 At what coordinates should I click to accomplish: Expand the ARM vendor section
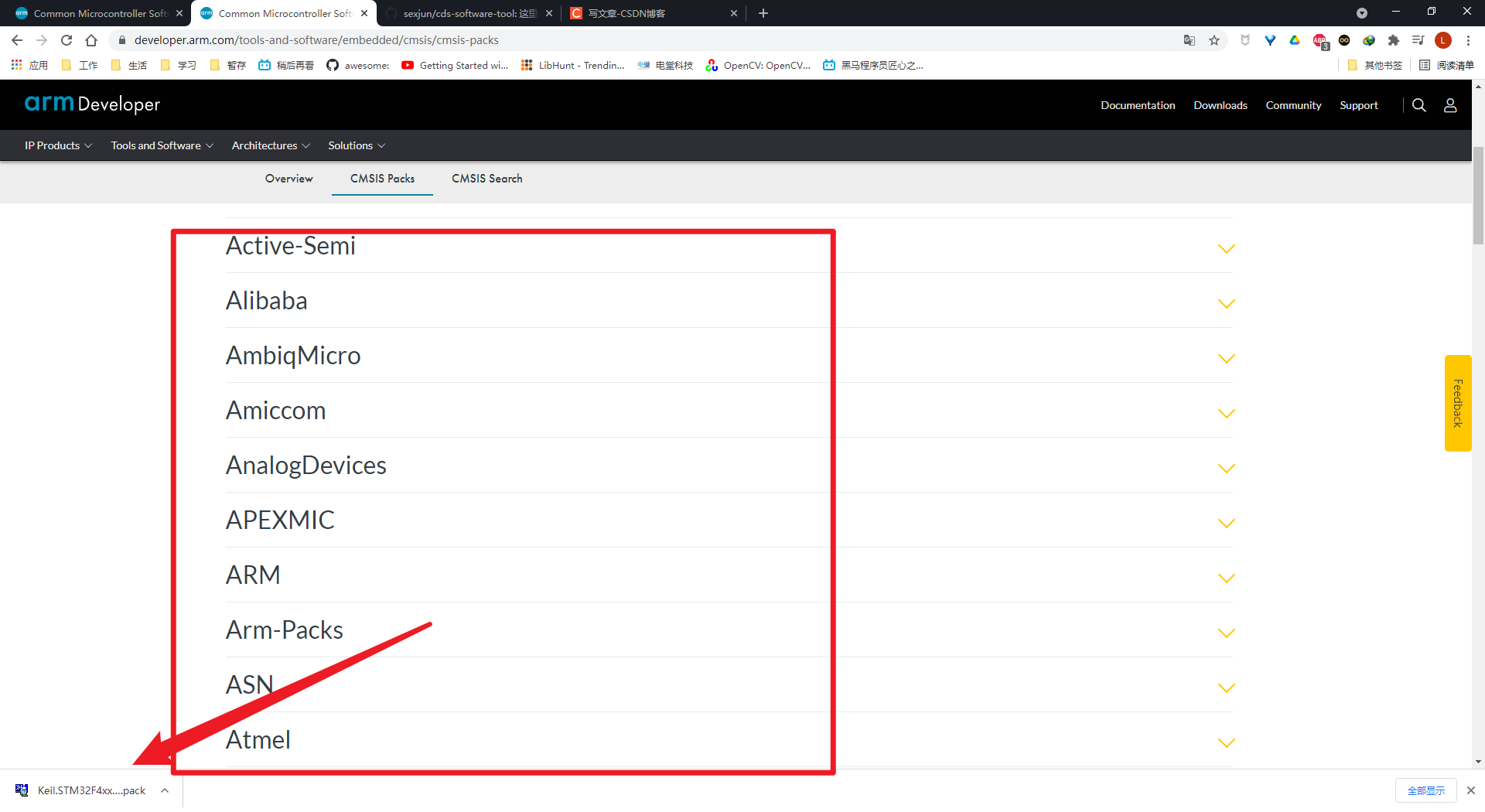pyautogui.click(x=1226, y=578)
